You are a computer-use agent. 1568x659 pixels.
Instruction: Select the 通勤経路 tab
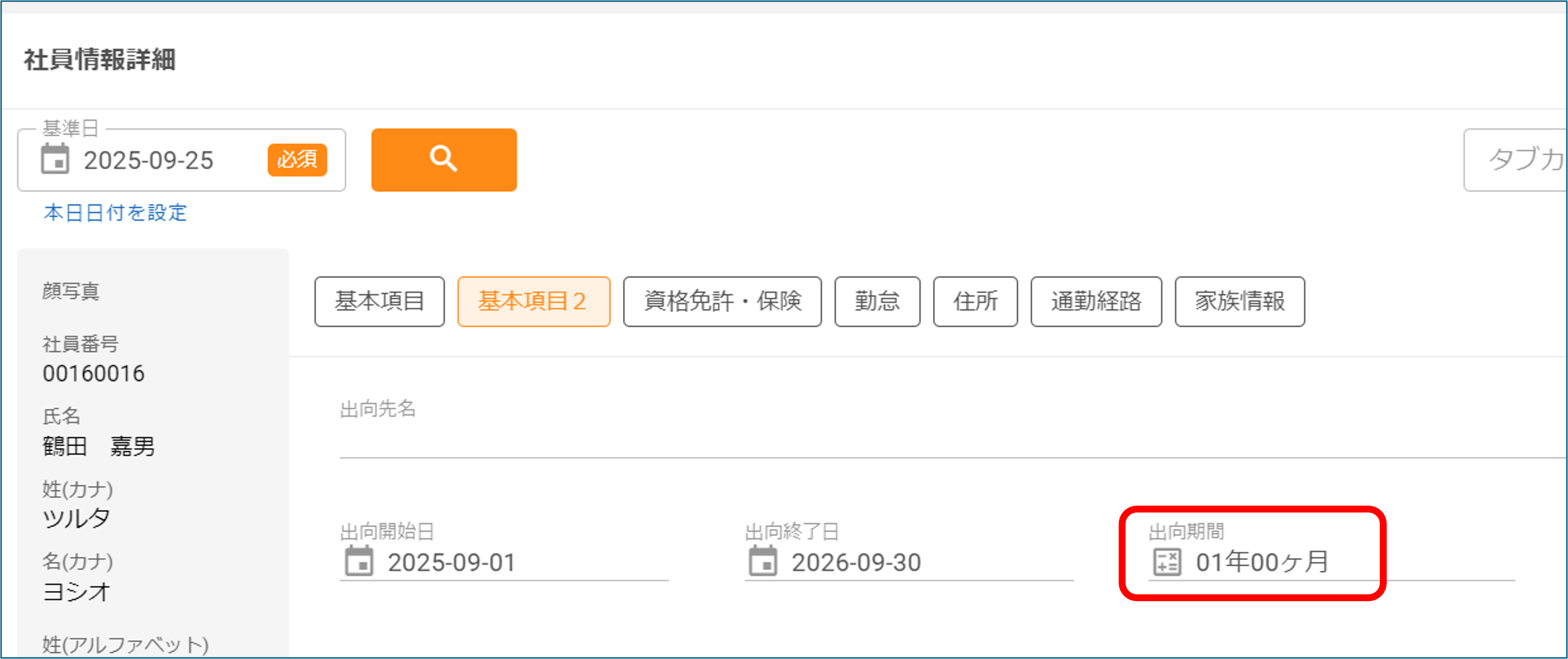pyautogui.click(x=1096, y=301)
